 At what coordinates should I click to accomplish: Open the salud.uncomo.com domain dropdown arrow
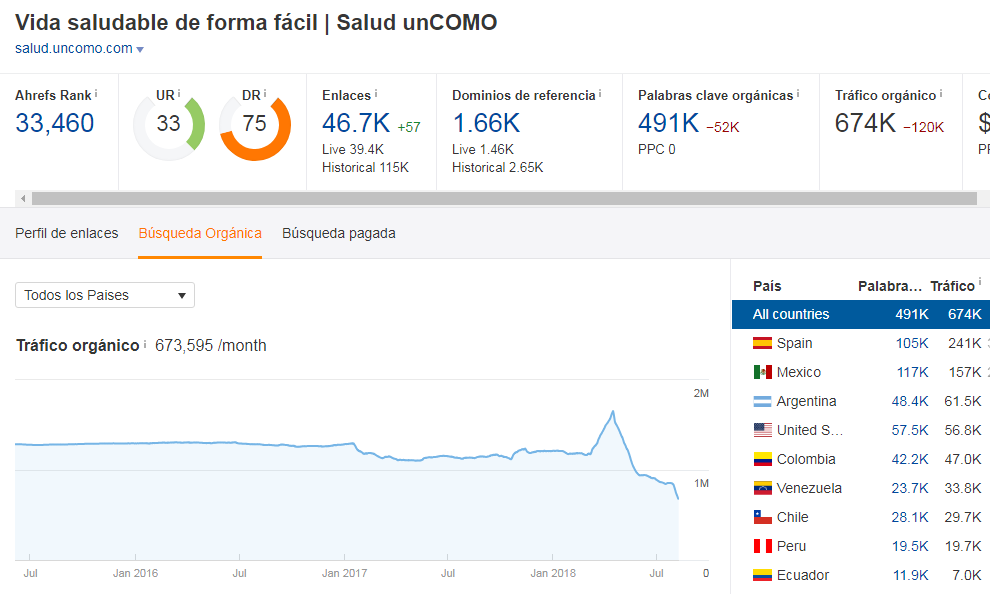click(140, 49)
